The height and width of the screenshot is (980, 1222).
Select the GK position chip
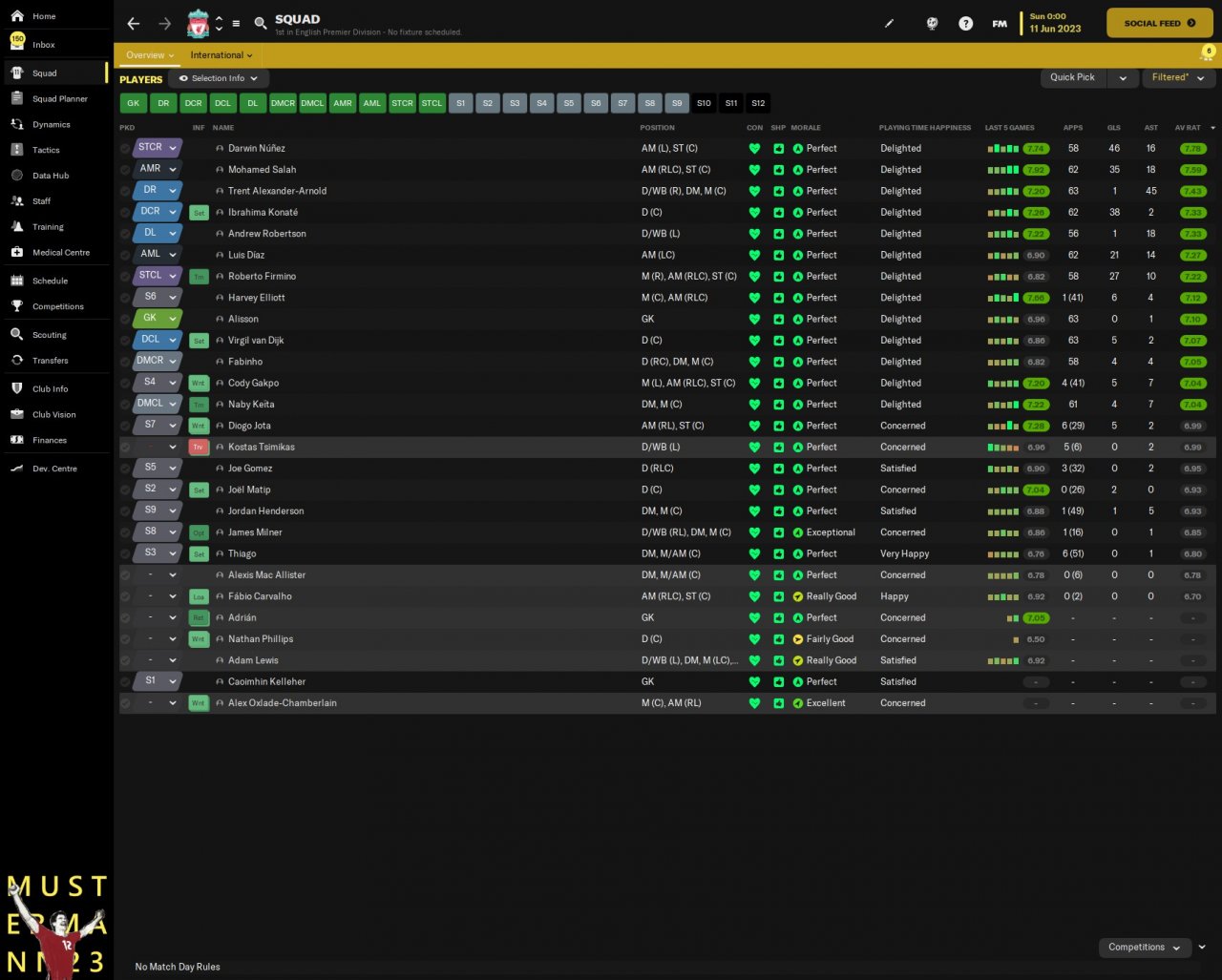(x=134, y=103)
